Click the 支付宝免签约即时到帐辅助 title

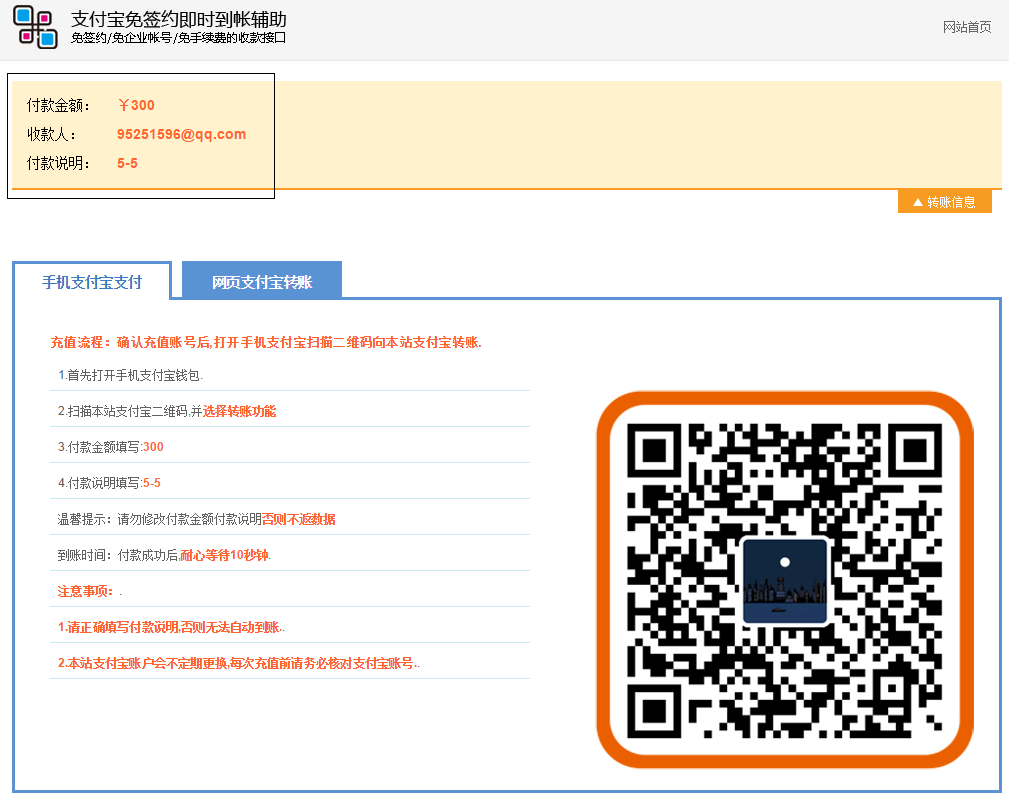[179, 19]
